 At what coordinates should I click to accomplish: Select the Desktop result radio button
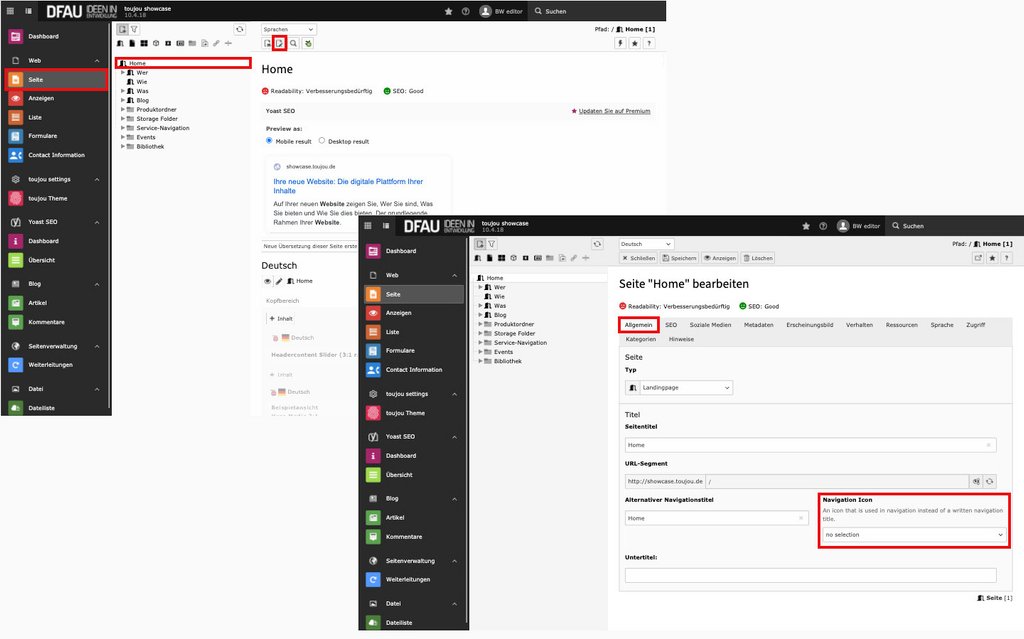(x=322, y=141)
